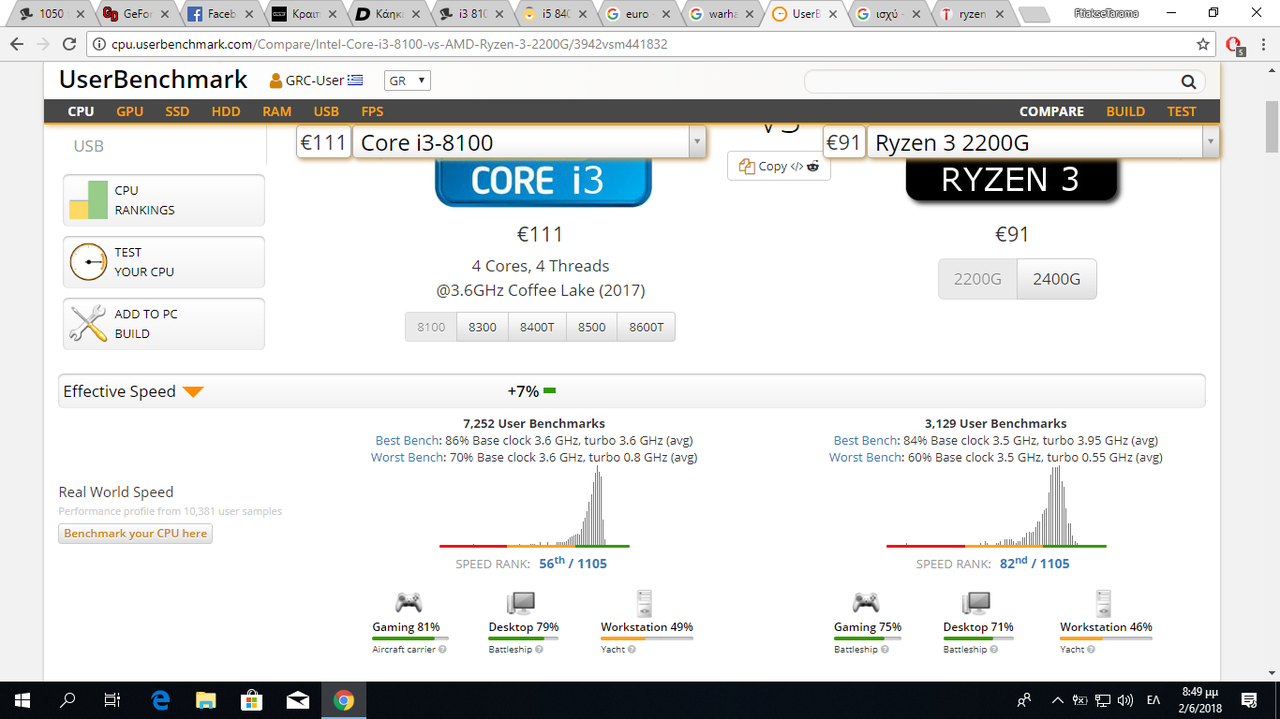Open the Core i3 Best Bench link
Screen dimensions: 1280x719
(408, 440)
